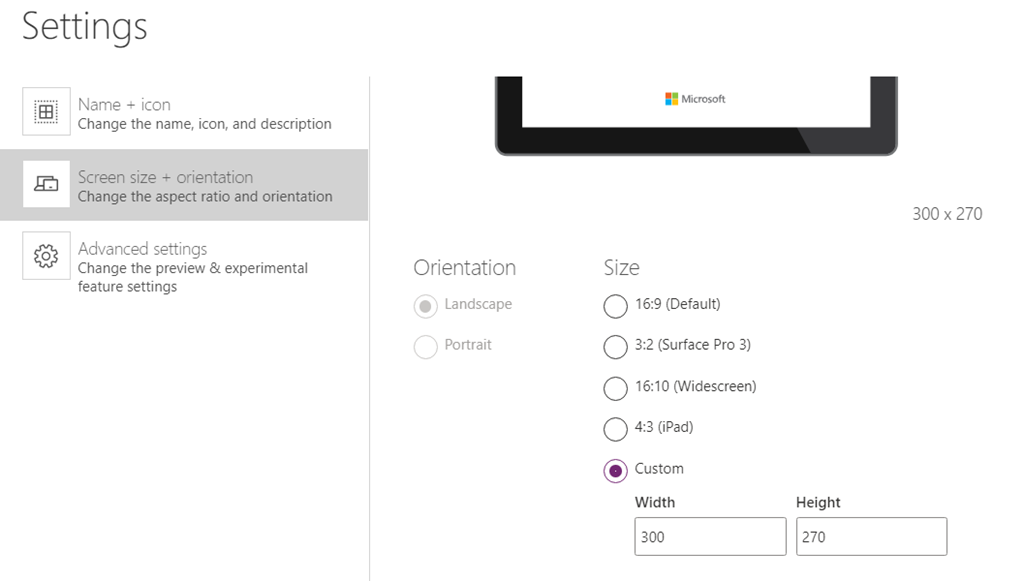Screen dimensions: 1024x581
Task: Open Screen size + orientation section
Action: coord(184,185)
